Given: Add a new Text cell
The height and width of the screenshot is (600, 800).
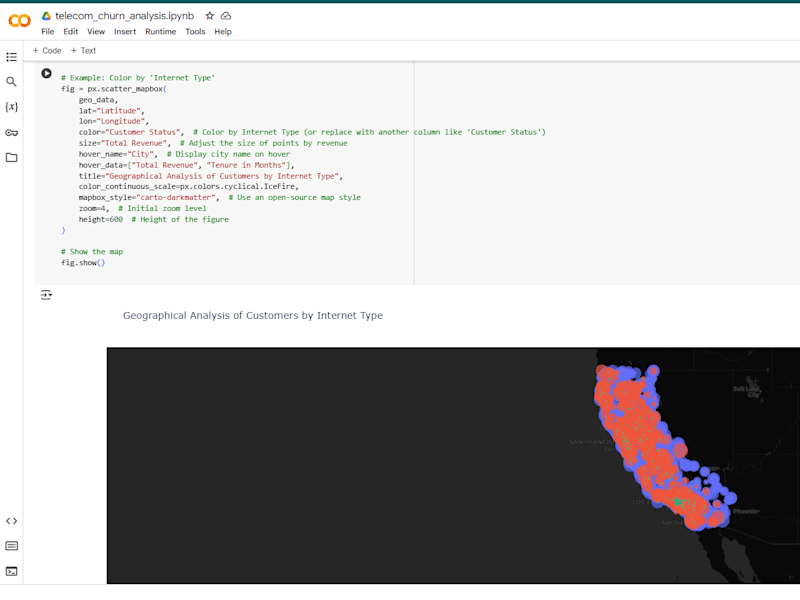Looking at the screenshot, I should coord(83,51).
